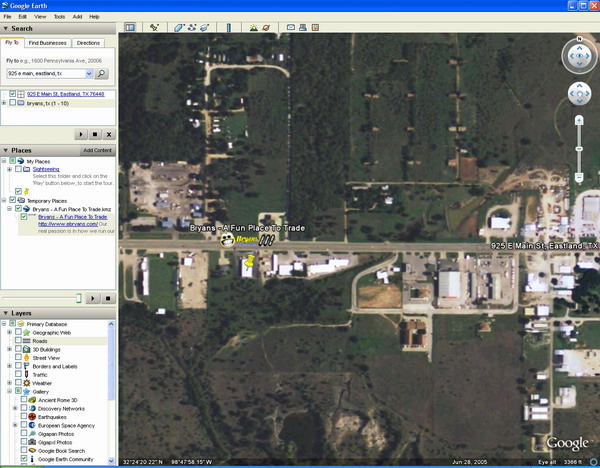
Task: Select the Add Image Overlay tool
Action: (x=205, y=28)
